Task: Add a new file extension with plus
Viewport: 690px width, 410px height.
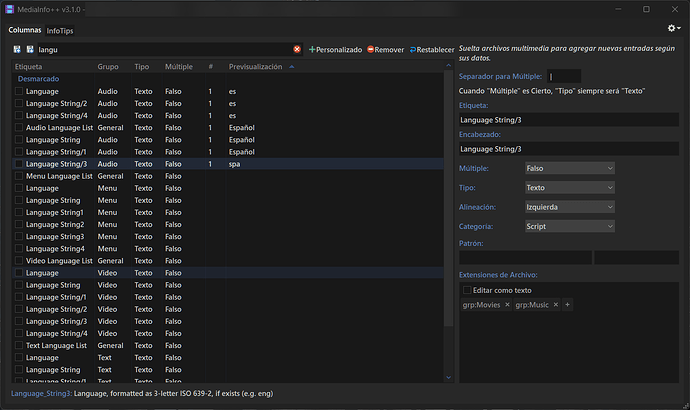Action: click(567, 304)
